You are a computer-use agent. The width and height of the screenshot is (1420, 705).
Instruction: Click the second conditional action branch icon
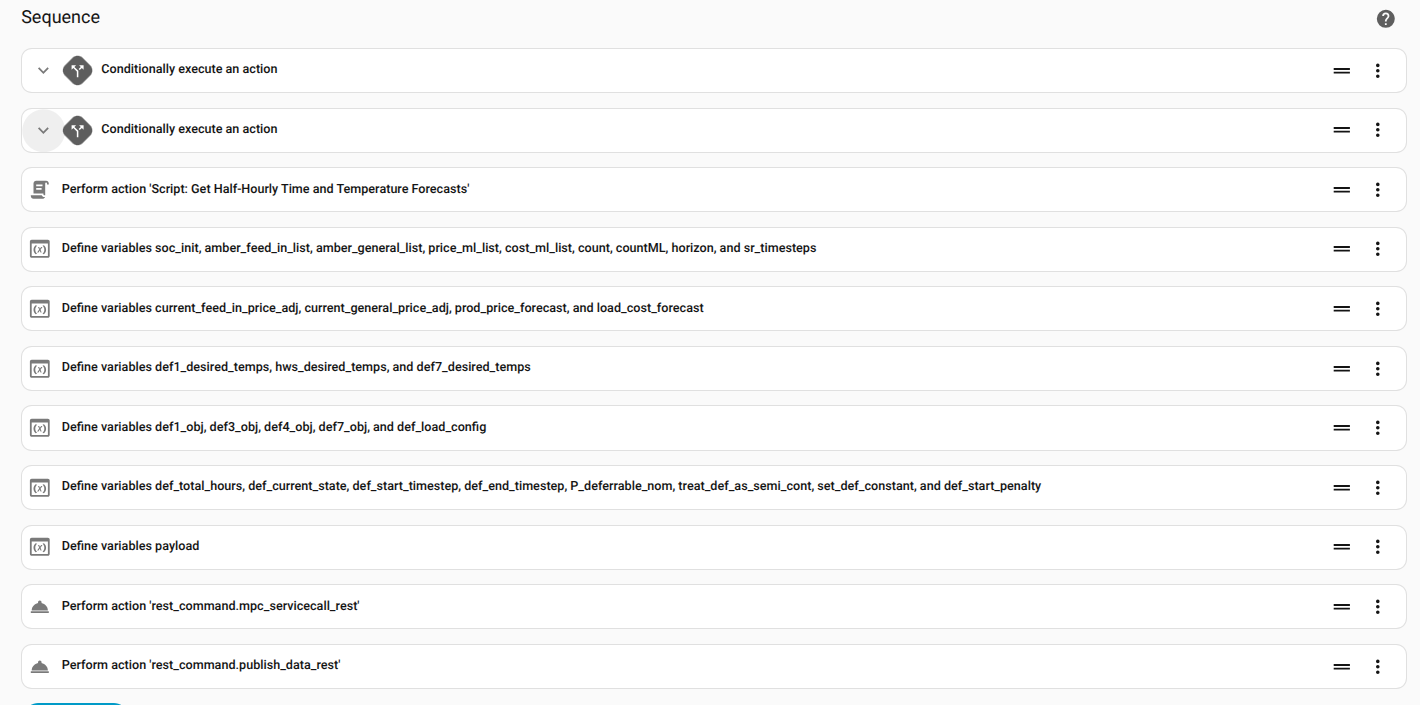click(77, 130)
